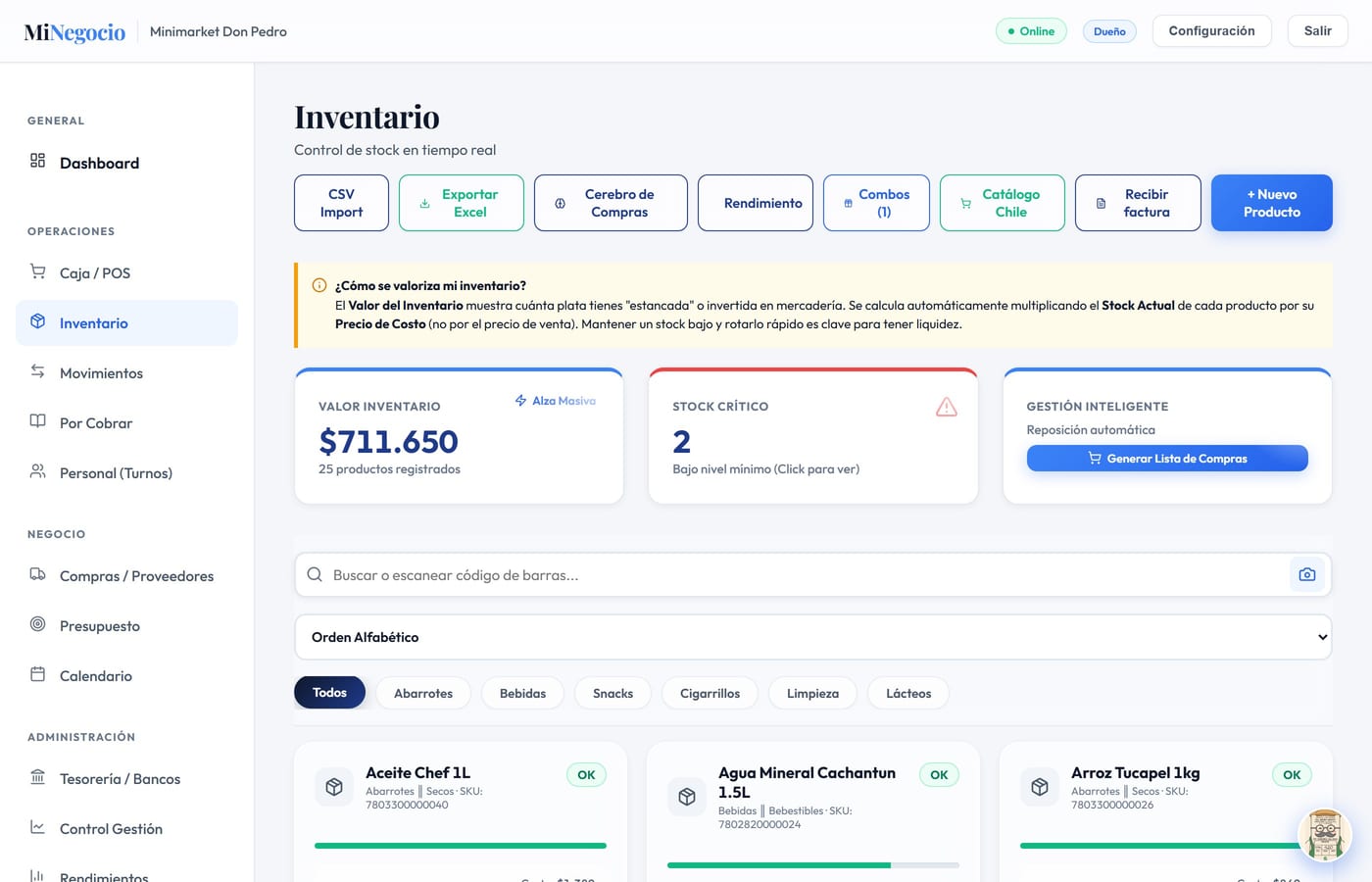Click the camera barcode scan icon
1372x882 pixels.
point(1307,574)
